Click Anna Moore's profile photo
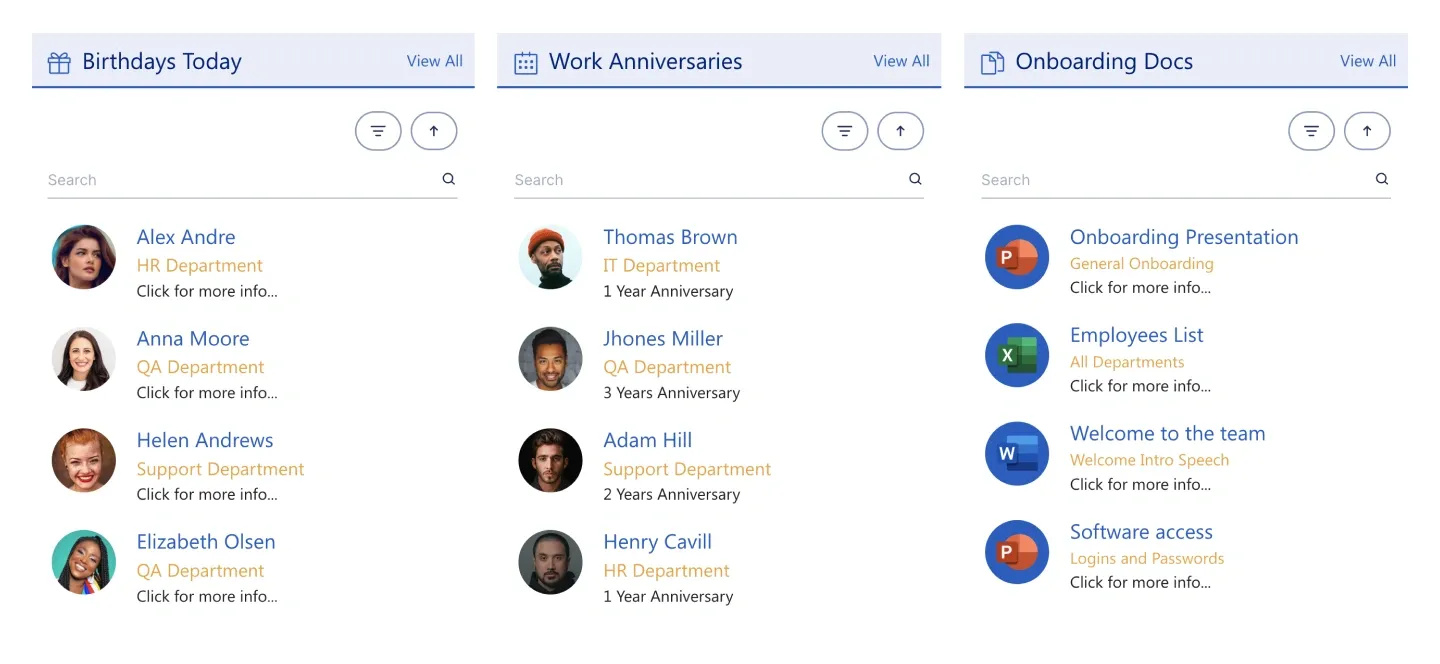1440x664 pixels. pyautogui.click(x=84, y=359)
